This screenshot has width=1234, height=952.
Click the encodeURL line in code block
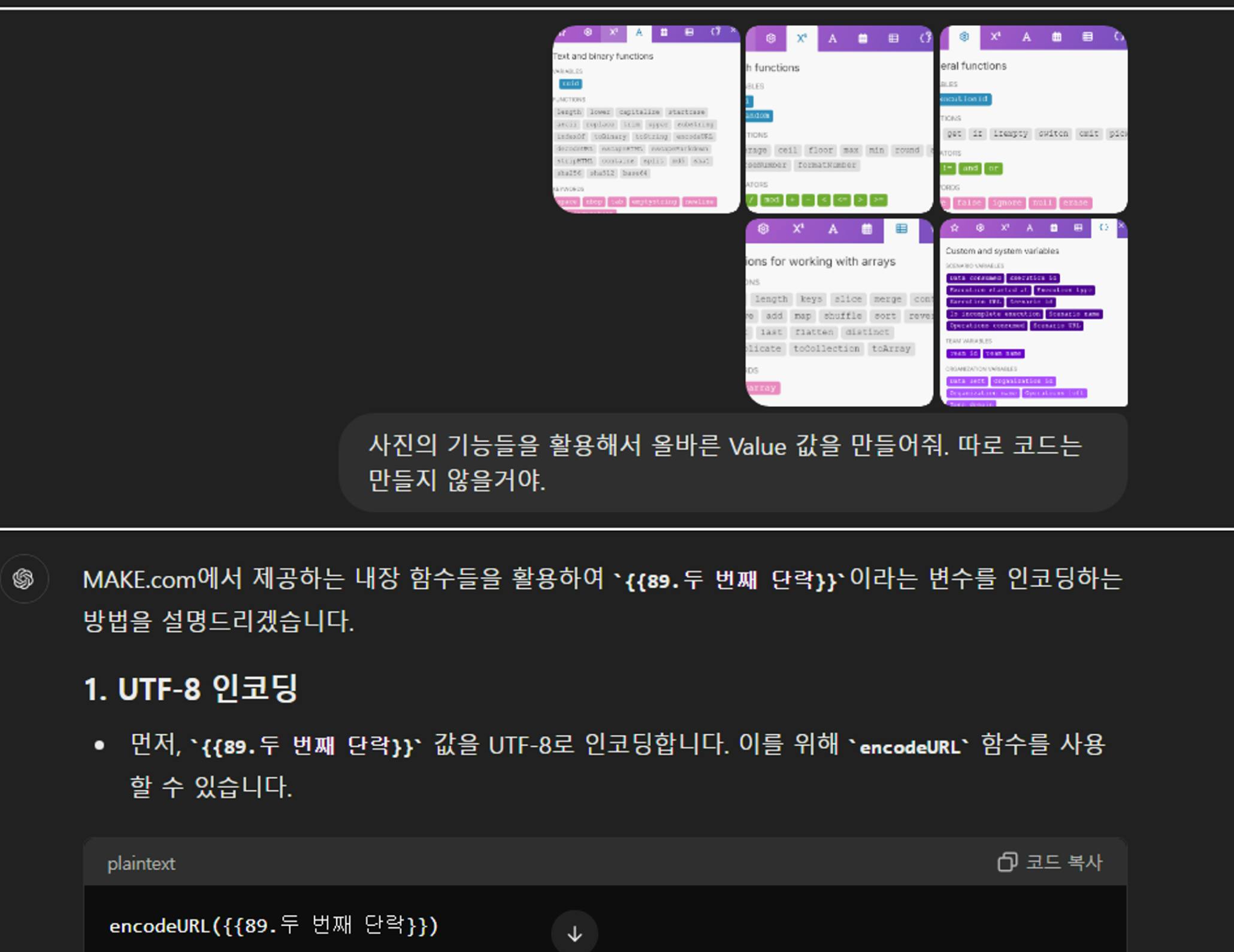[274, 926]
